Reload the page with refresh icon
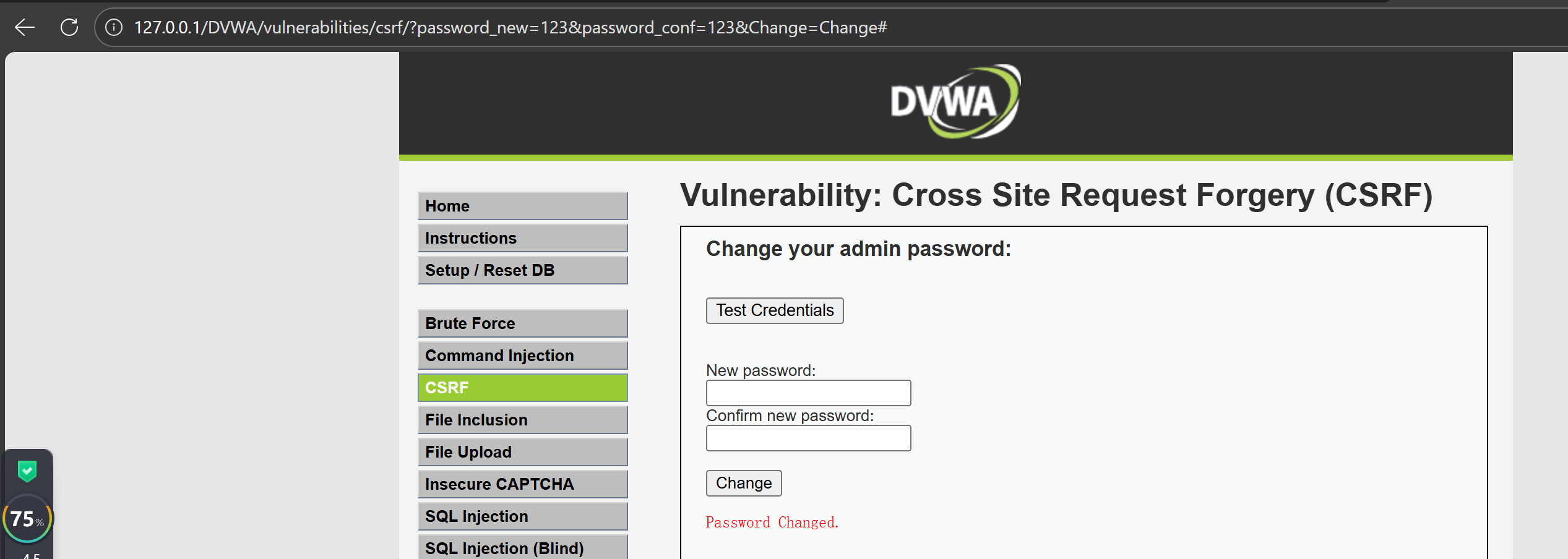Image resolution: width=1568 pixels, height=559 pixels. click(x=69, y=27)
